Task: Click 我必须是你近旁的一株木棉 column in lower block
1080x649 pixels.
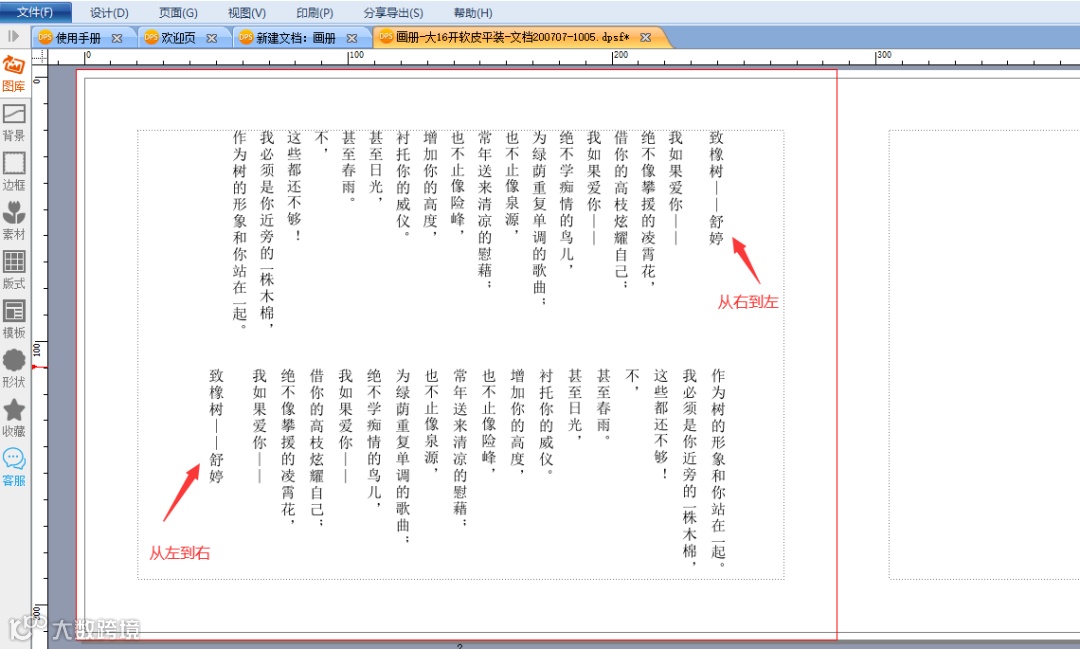Action: (689, 467)
